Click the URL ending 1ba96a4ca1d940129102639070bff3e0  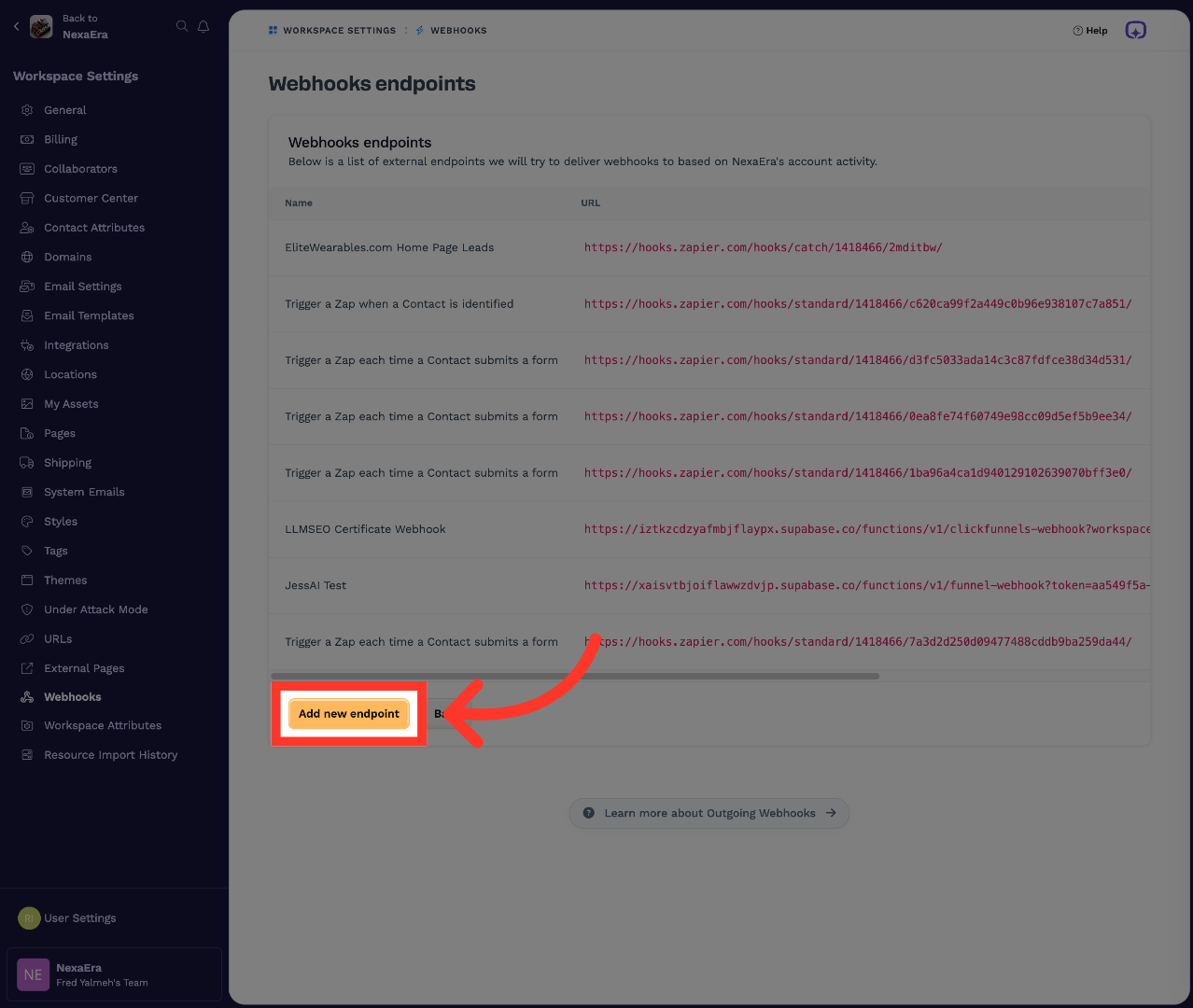[x=858, y=473]
